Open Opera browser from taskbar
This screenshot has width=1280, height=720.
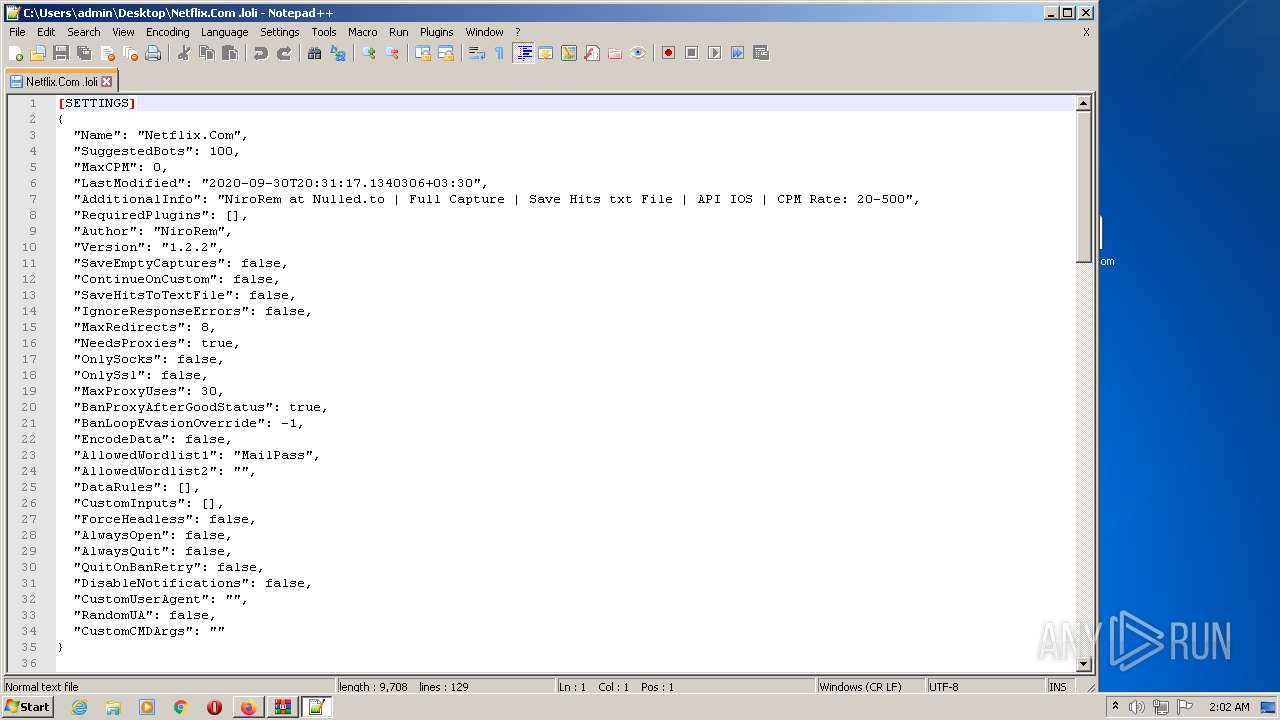pos(214,707)
